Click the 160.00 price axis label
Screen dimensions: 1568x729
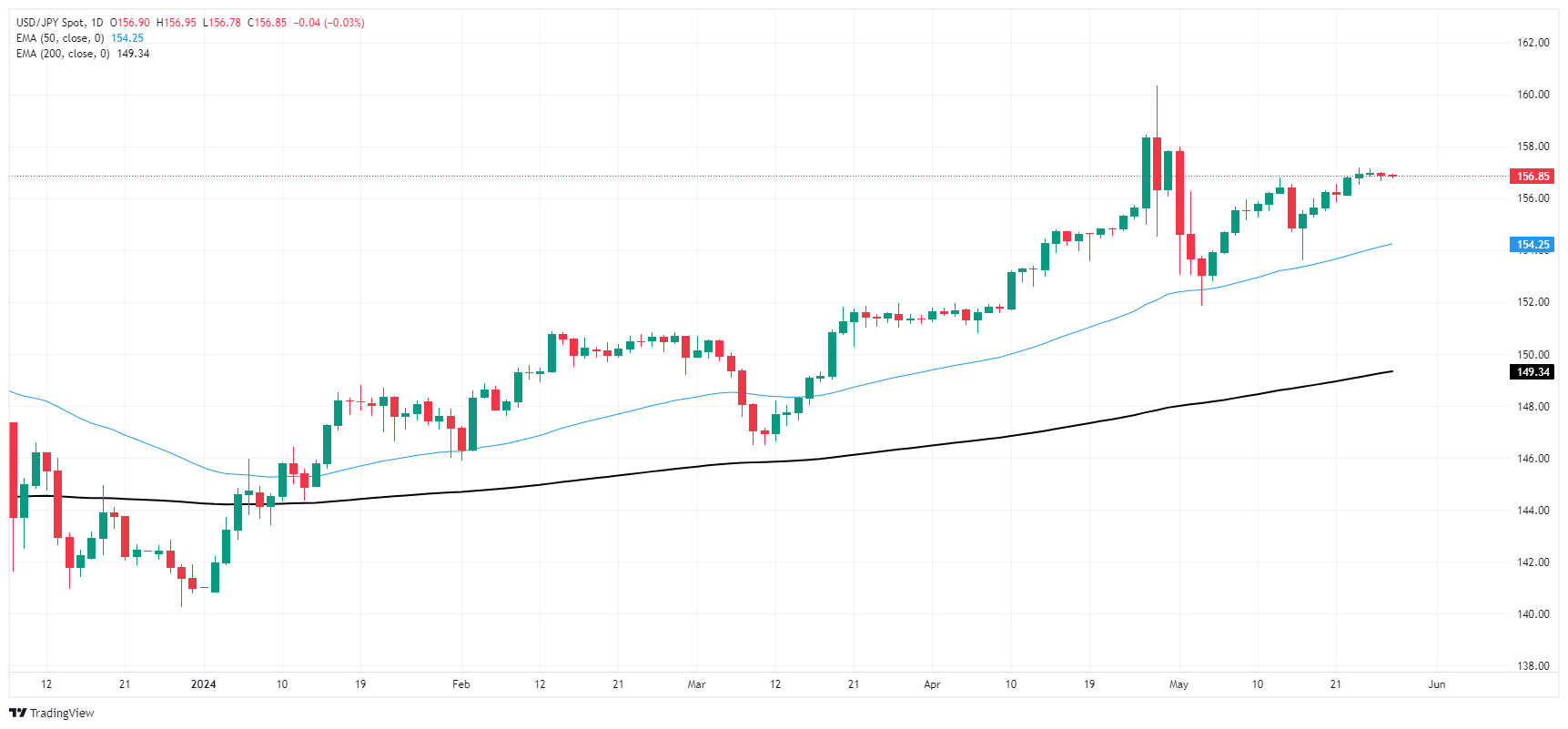tap(1533, 95)
